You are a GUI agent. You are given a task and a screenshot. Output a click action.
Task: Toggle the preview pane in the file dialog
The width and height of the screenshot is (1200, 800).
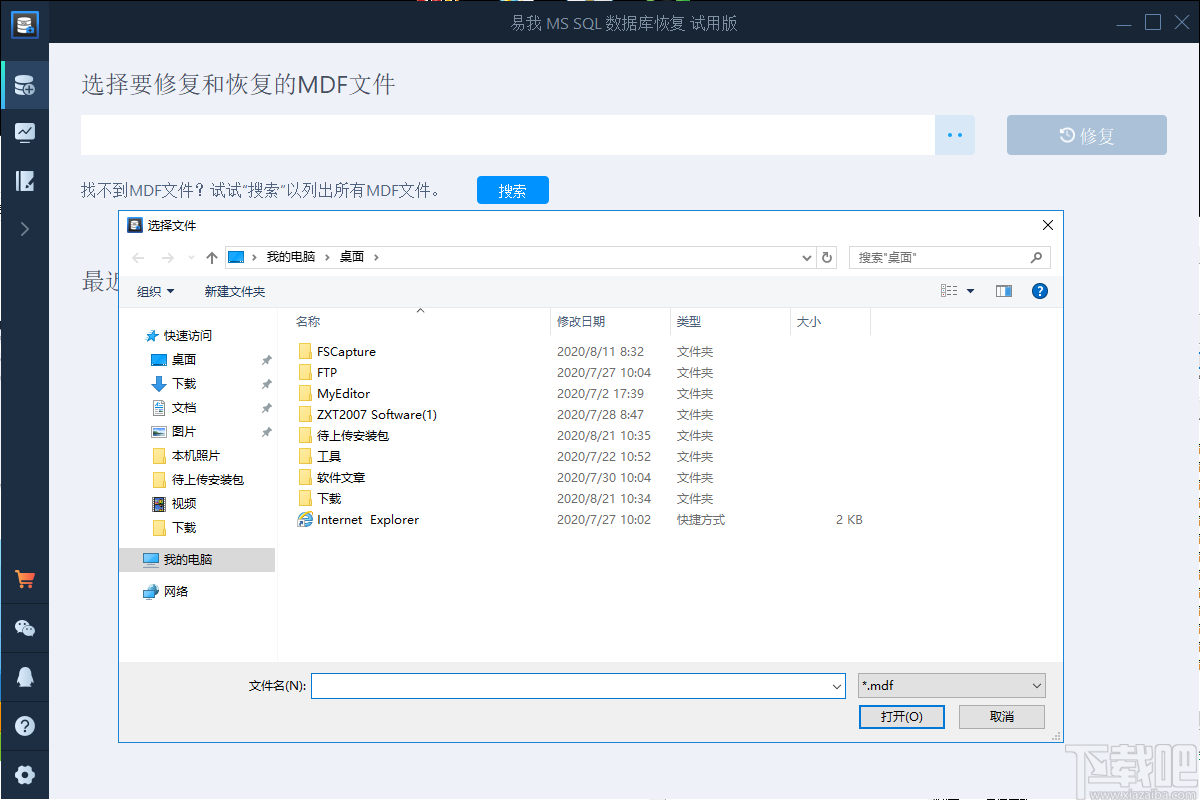pos(1004,291)
